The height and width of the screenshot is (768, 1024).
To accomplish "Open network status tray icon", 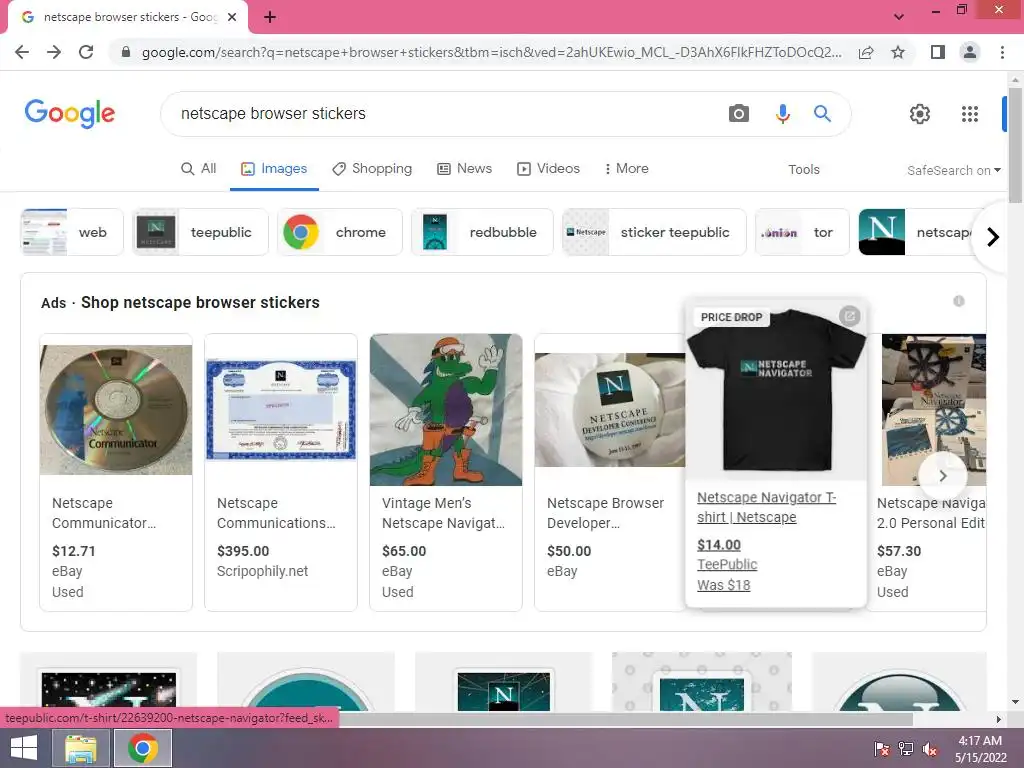I will tap(905, 748).
